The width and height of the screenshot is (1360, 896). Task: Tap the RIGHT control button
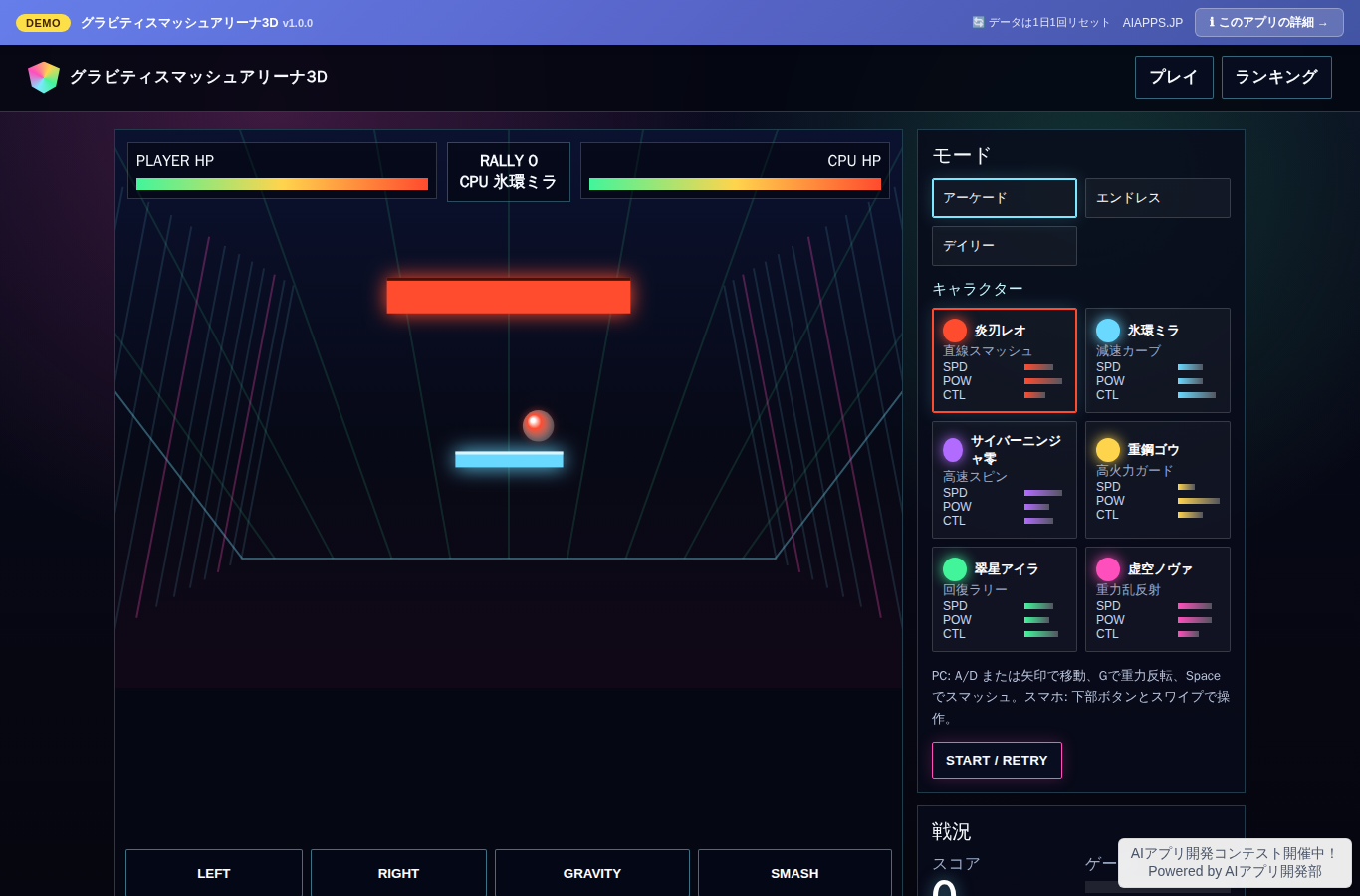tap(398, 873)
